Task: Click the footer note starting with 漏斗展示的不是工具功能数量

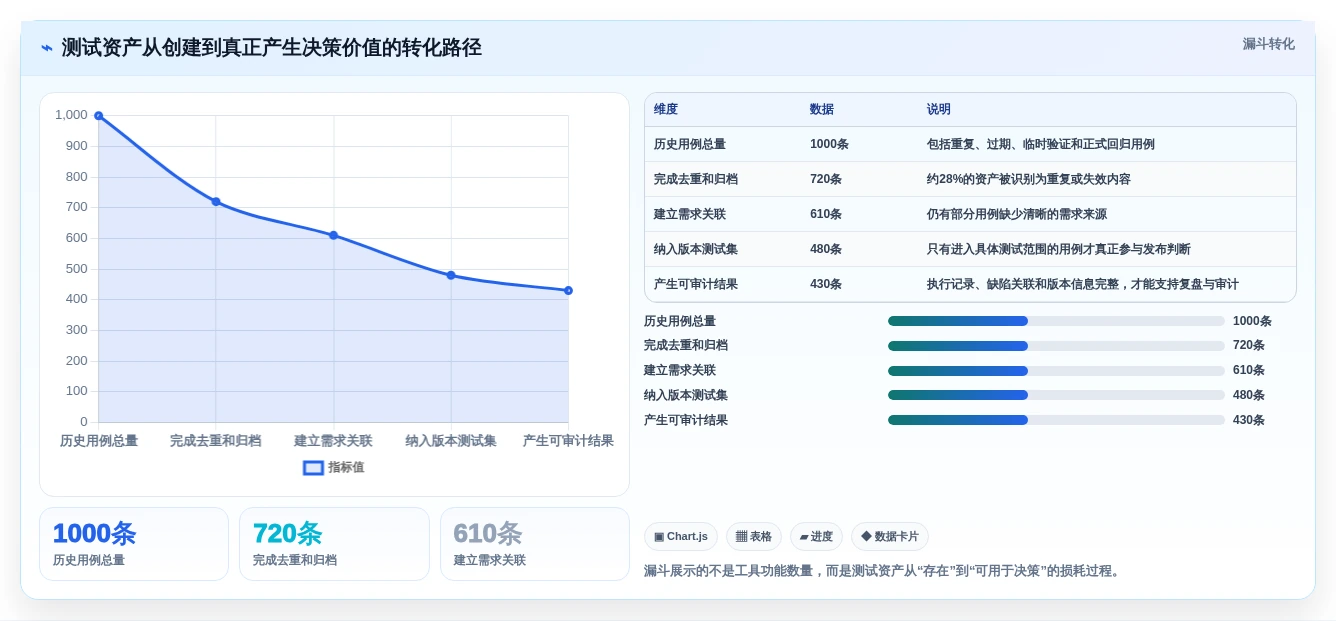Action: coord(884,571)
